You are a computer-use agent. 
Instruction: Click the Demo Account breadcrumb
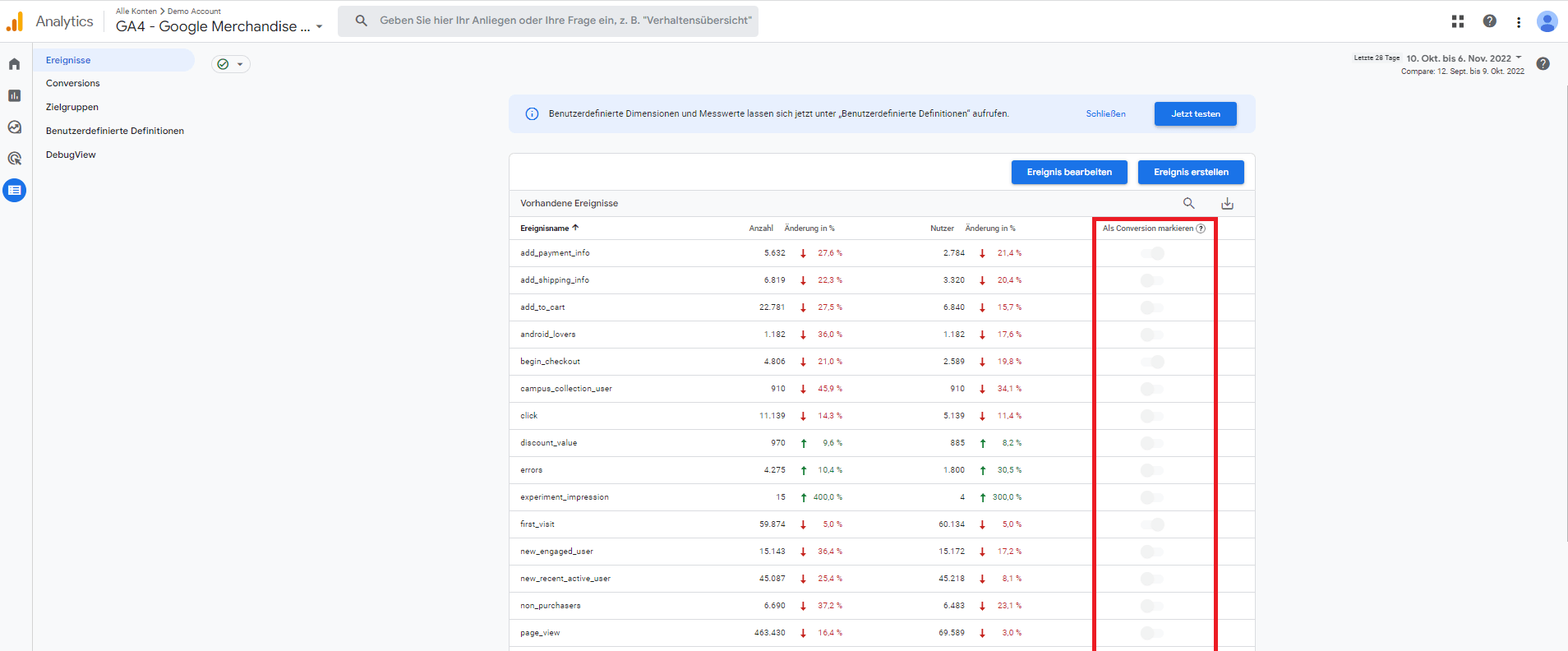tap(194, 12)
